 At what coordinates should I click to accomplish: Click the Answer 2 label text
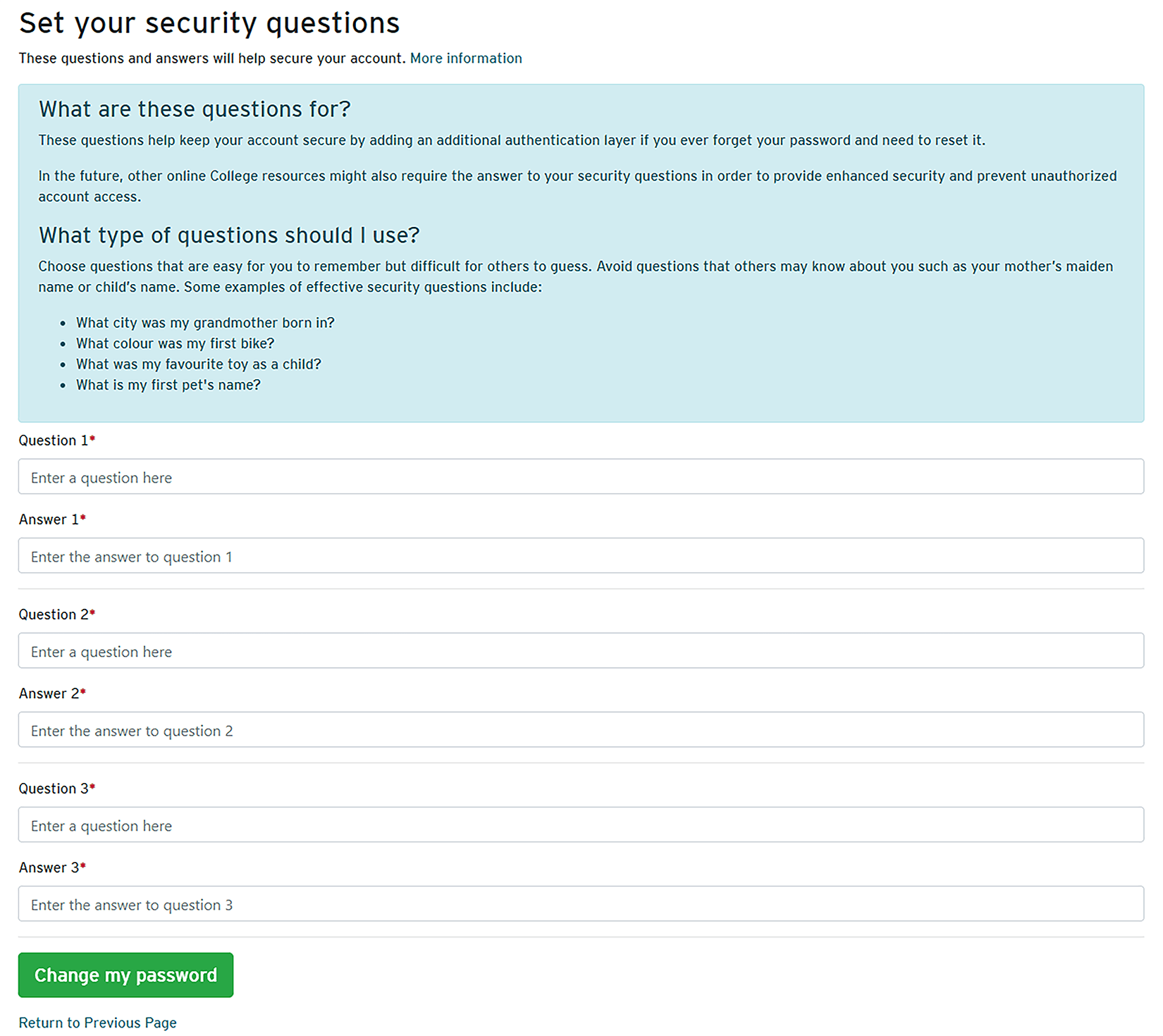pos(49,693)
